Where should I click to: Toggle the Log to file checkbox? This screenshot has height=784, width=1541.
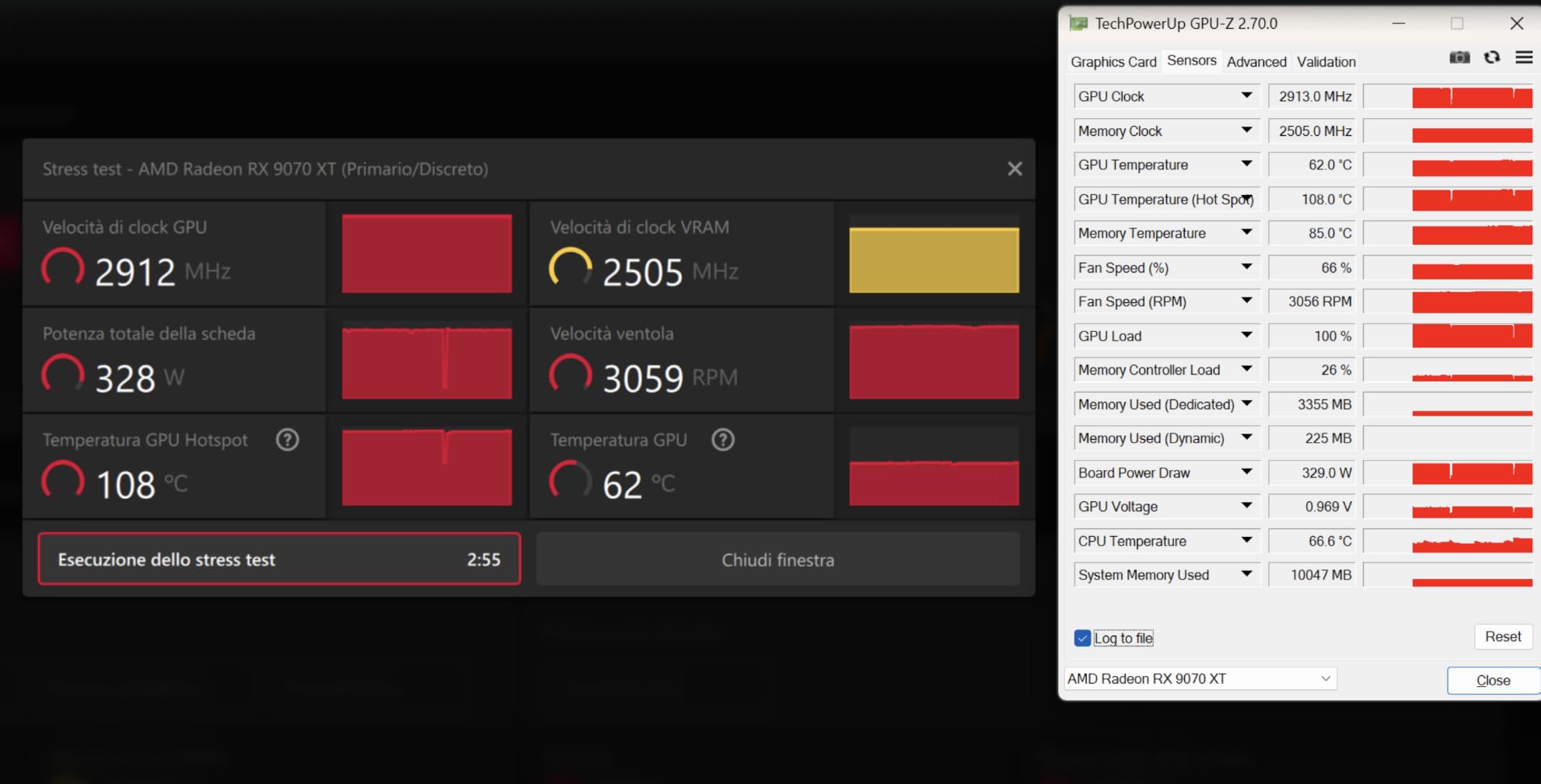pyautogui.click(x=1082, y=638)
